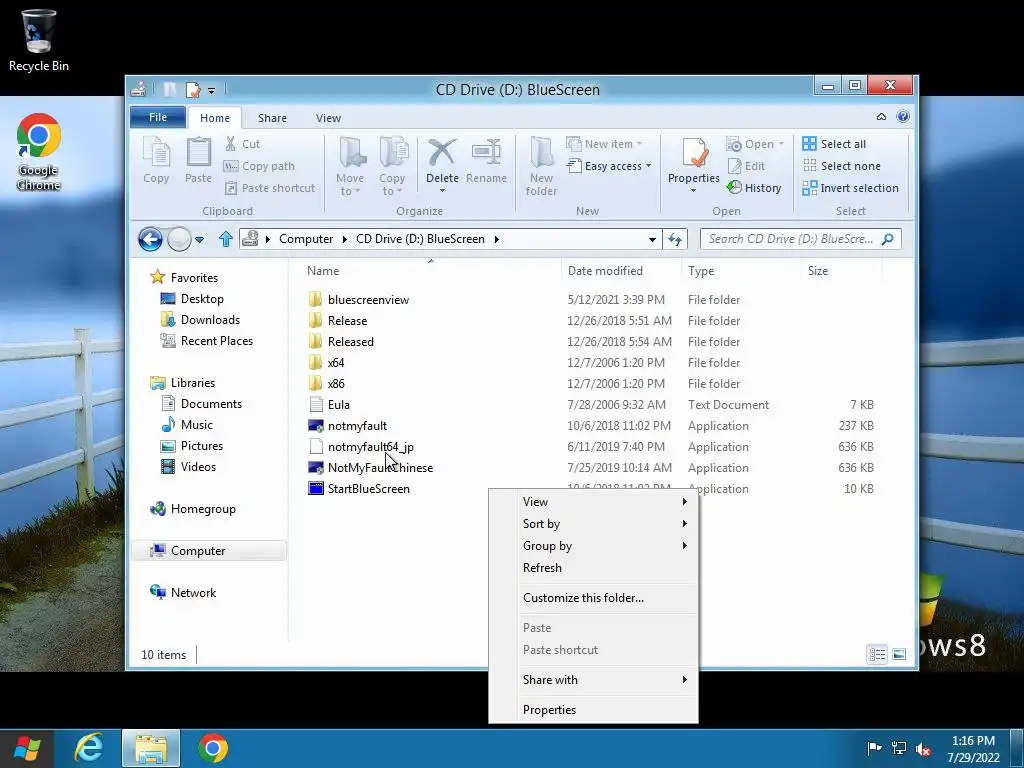Click the Edit icon in Open group
Screen dimensions: 1024x768
coord(734,166)
